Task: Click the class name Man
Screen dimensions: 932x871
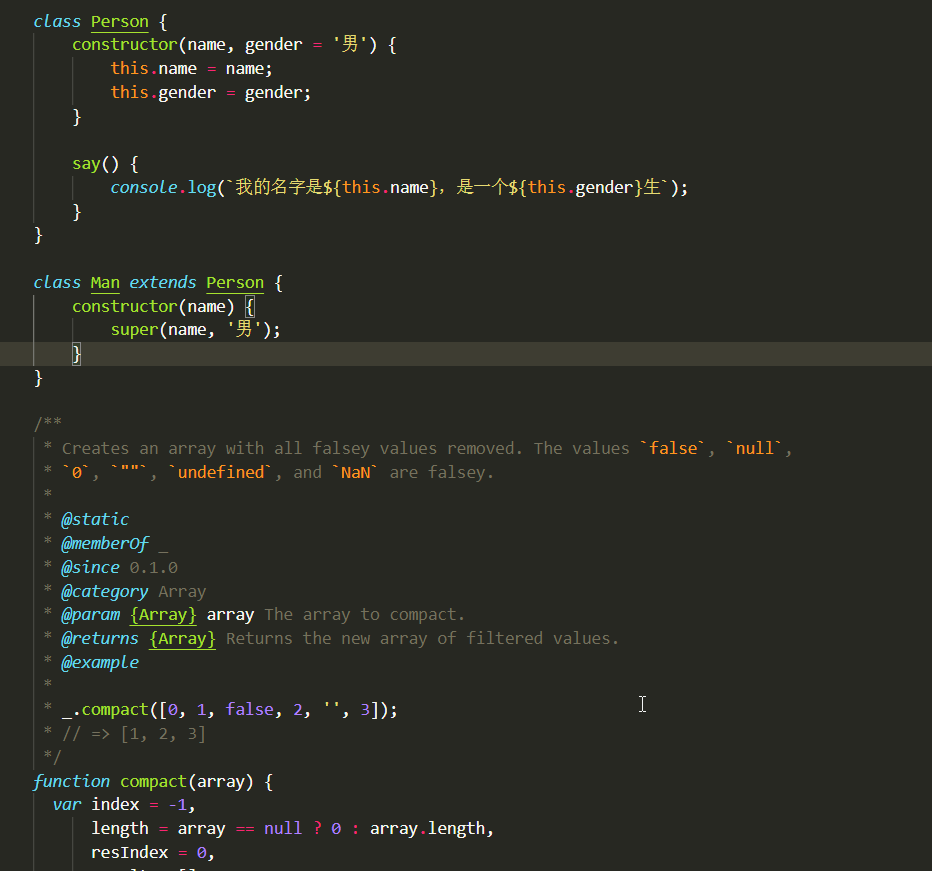Action: pyautogui.click(x=105, y=283)
